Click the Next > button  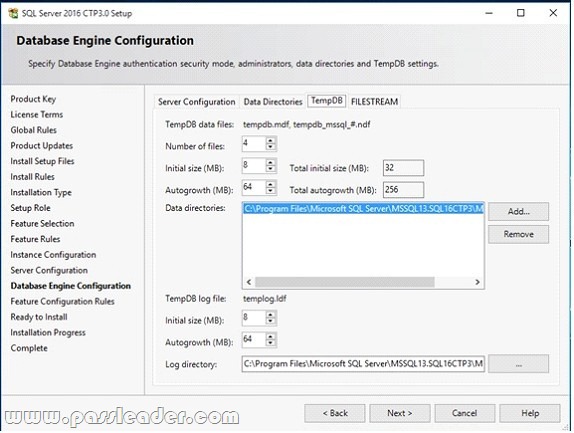[400, 413]
